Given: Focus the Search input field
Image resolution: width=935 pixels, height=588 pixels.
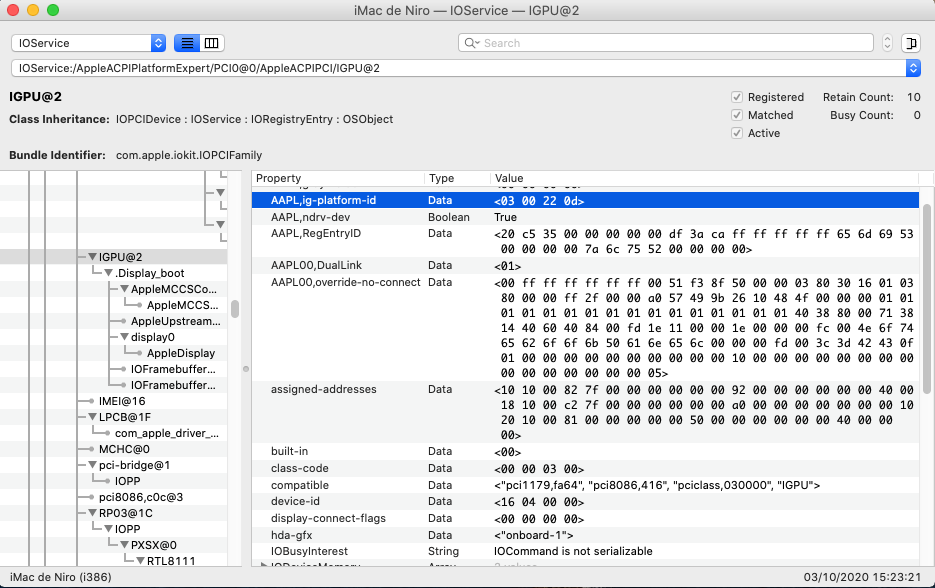Looking at the screenshot, I should click(665, 43).
